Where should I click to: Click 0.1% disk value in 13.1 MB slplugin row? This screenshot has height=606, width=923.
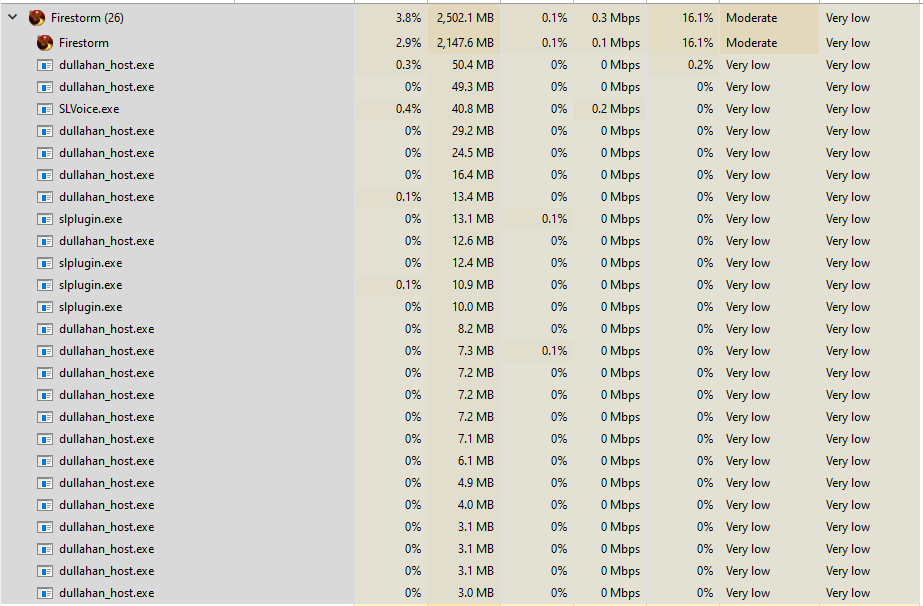(555, 219)
